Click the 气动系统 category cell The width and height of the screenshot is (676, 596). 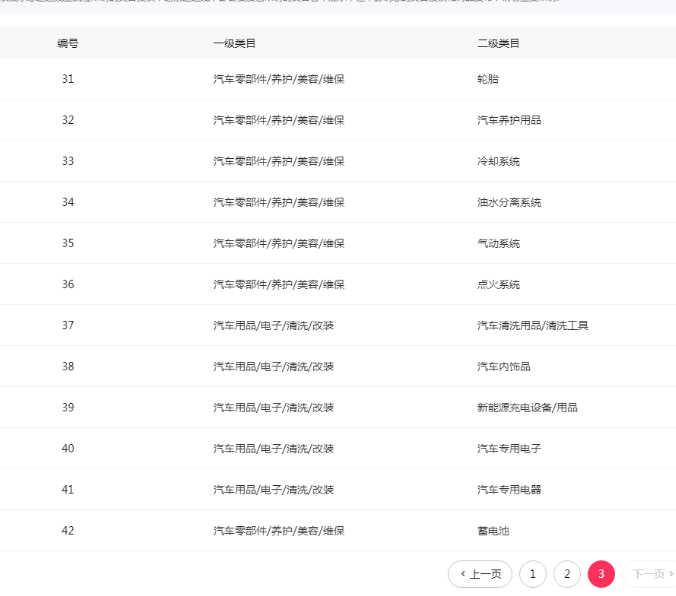tap(498, 243)
